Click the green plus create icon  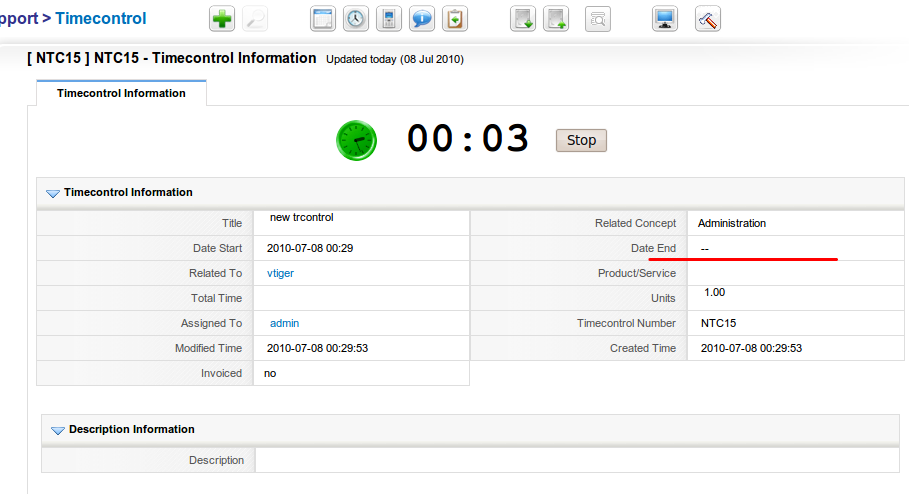pyautogui.click(x=222, y=19)
